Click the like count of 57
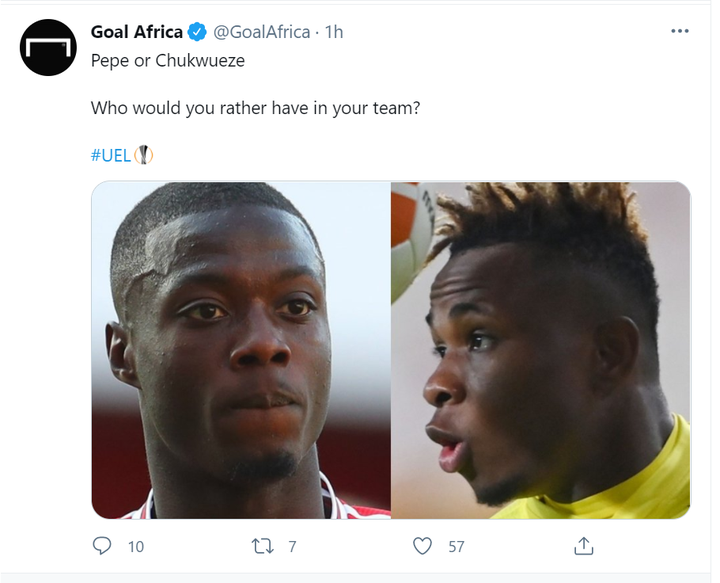This screenshot has height=583, width=720. [x=456, y=546]
